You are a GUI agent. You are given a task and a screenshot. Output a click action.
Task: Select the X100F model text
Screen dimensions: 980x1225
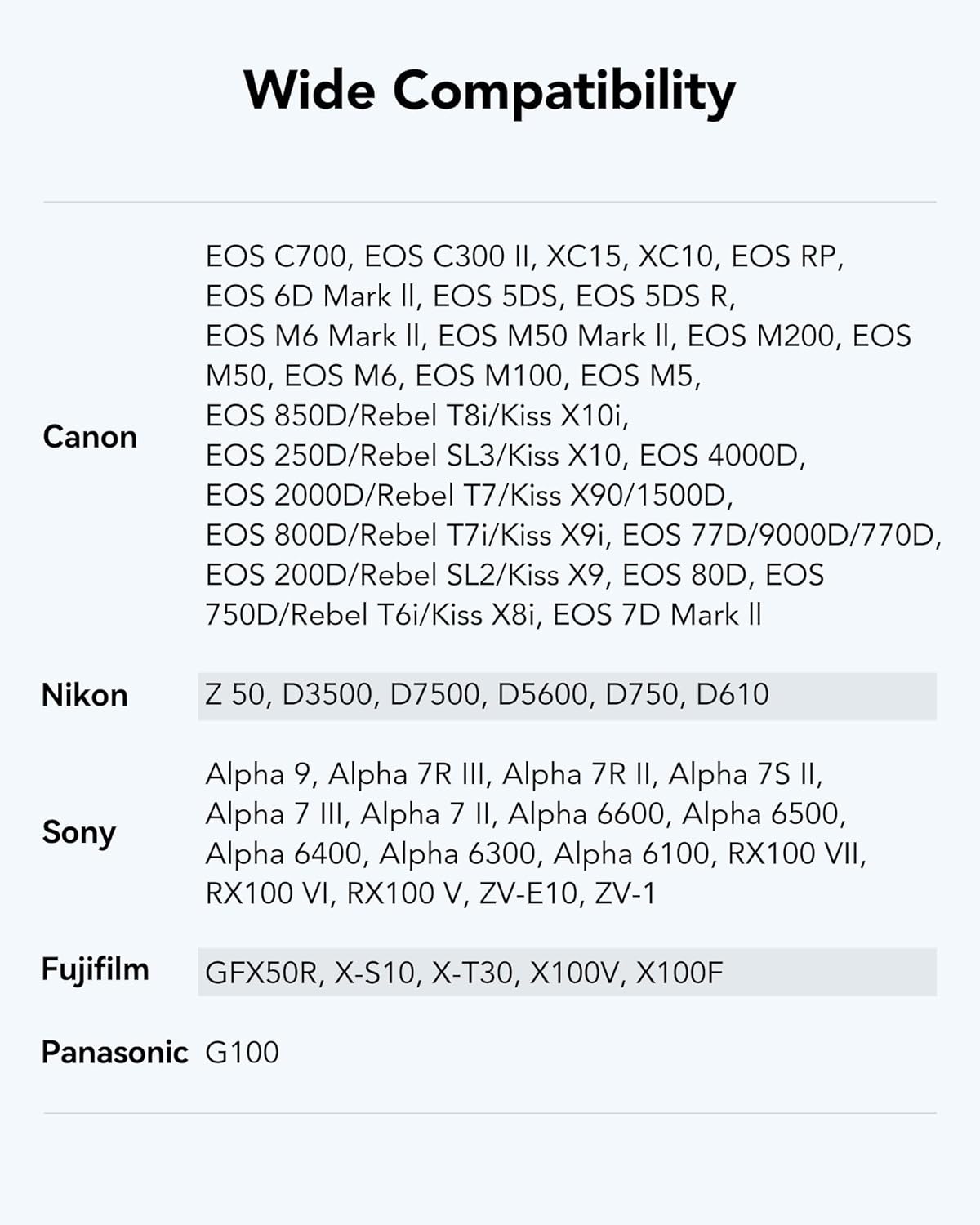click(679, 973)
